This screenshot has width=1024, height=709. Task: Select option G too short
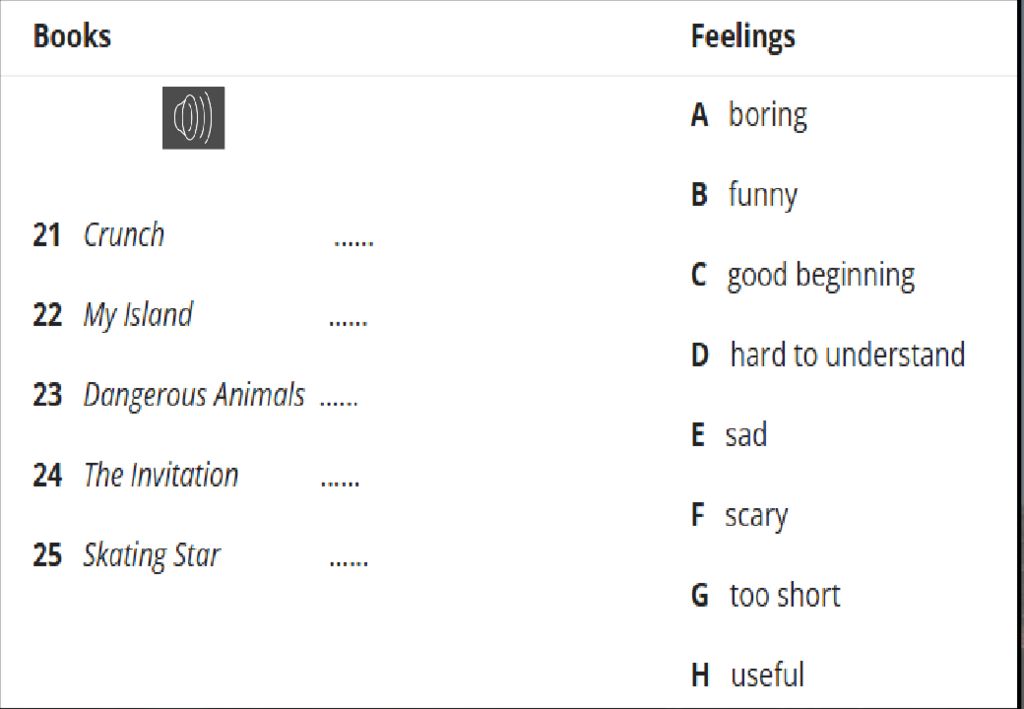[x=765, y=595]
